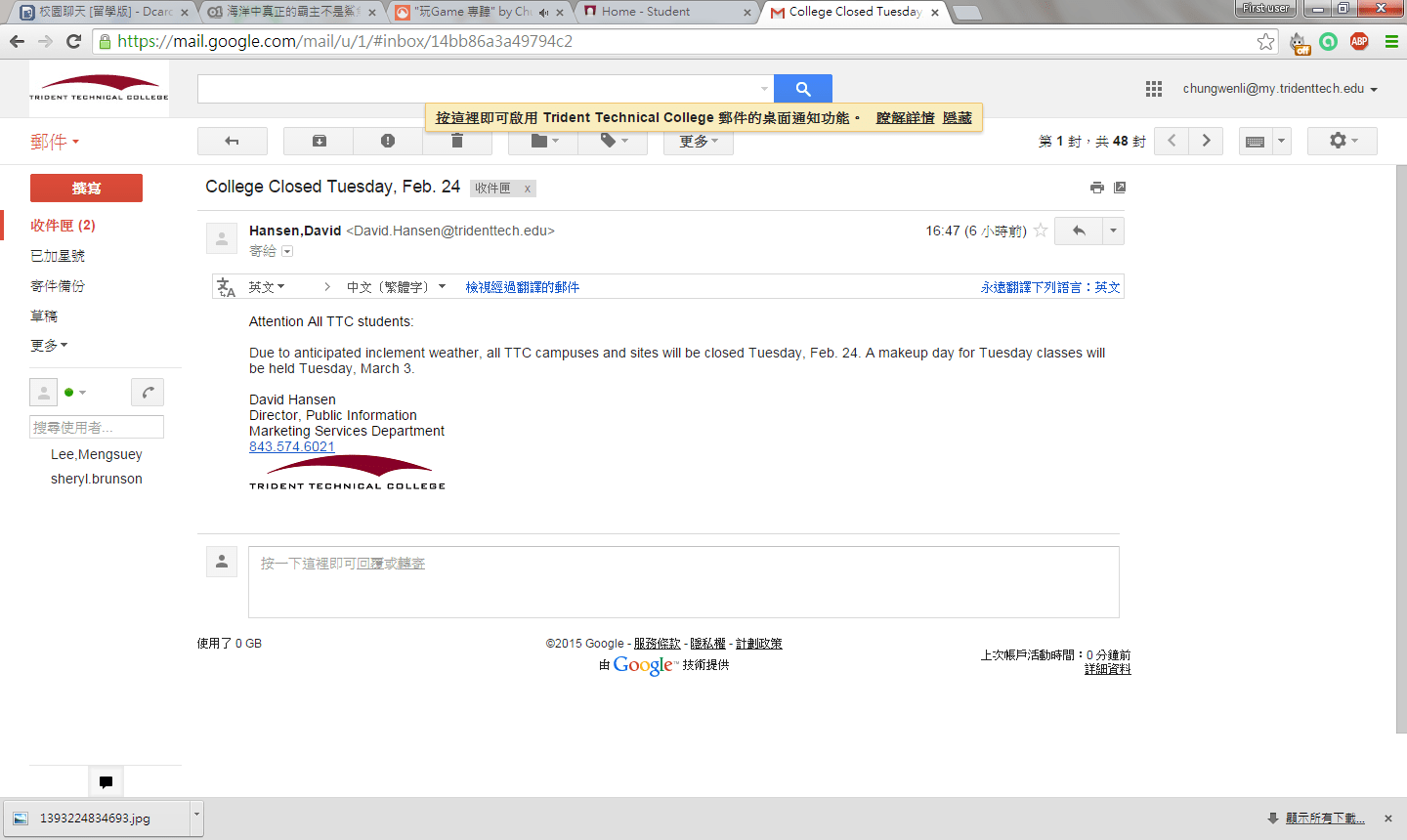This screenshot has width=1407, height=840.
Task: Star the message from David Hansen
Action: pyautogui.click(x=1041, y=231)
